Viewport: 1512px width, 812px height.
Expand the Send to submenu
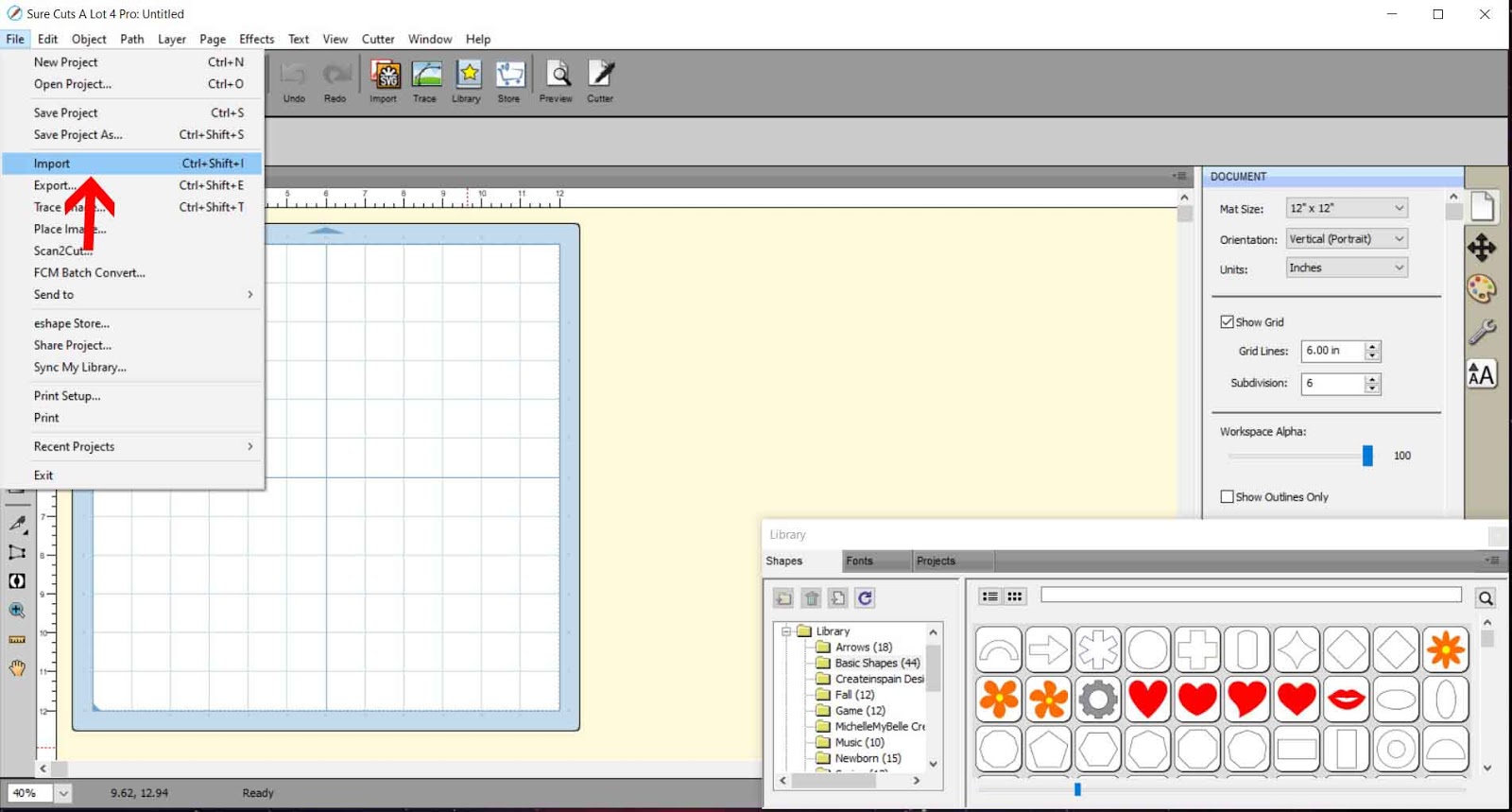pos(132,295)
